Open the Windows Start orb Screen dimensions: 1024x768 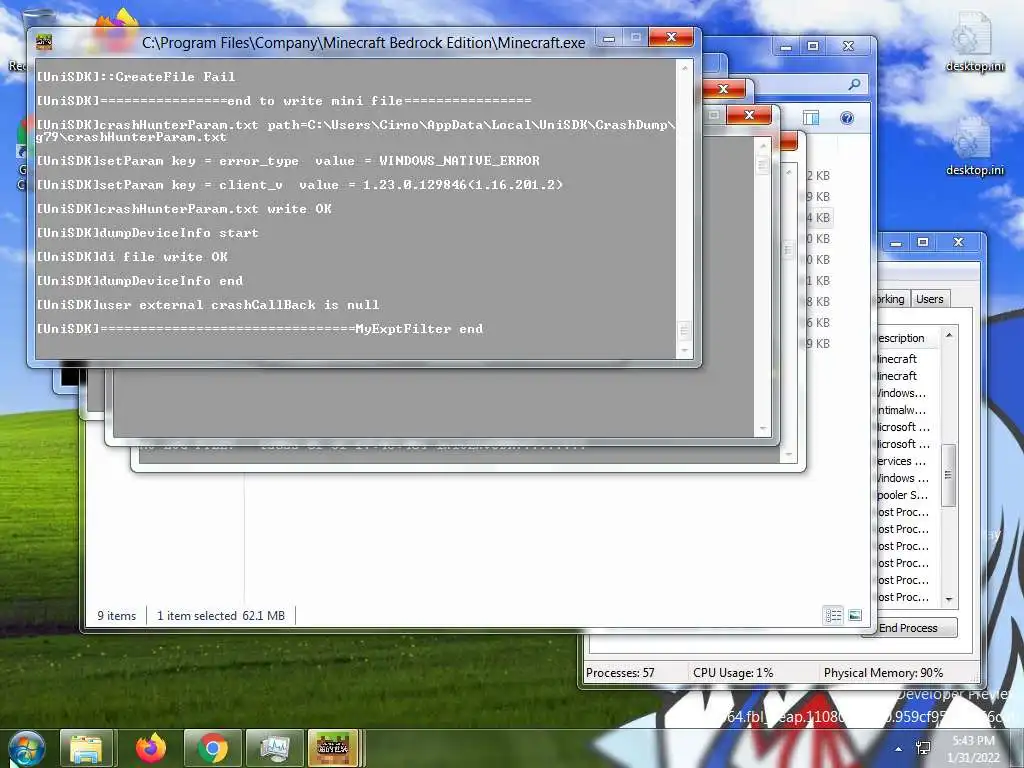click(x=26, y=748)
